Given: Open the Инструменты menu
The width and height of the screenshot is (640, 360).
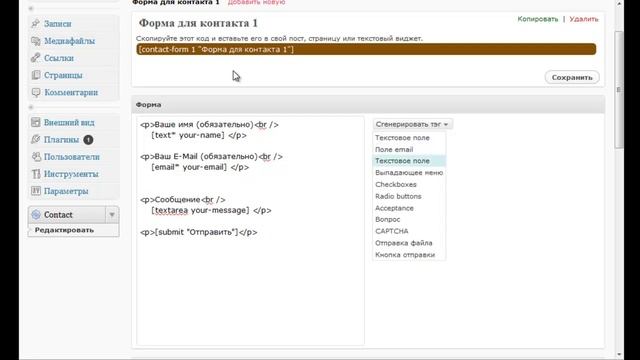Looking at the screenshot, I should click(71, 174).
